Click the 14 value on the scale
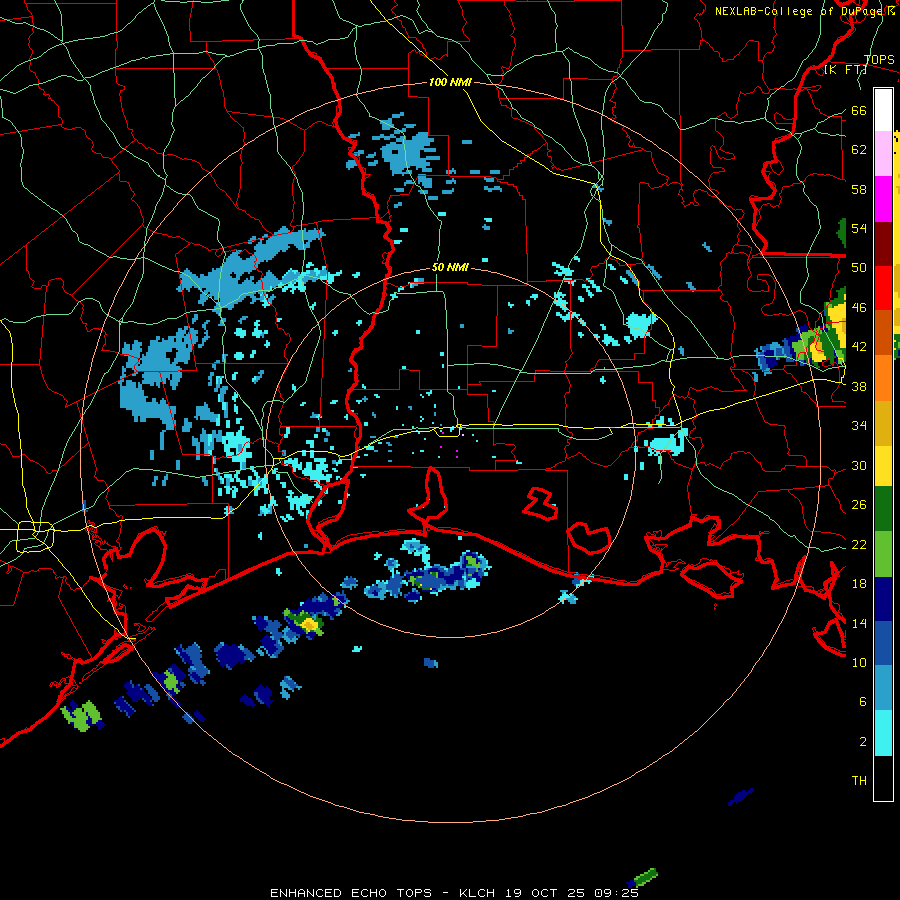The image size is (900, 900). tap(859, 623)
